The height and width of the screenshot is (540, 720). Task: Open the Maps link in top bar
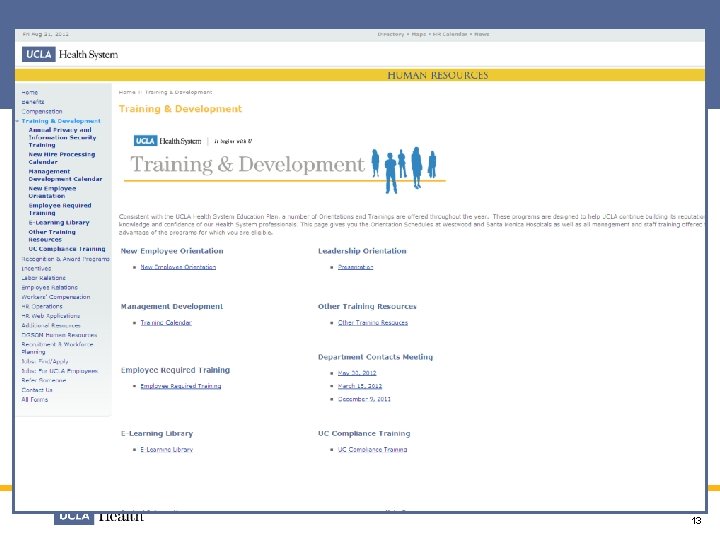tap(419, 34)
